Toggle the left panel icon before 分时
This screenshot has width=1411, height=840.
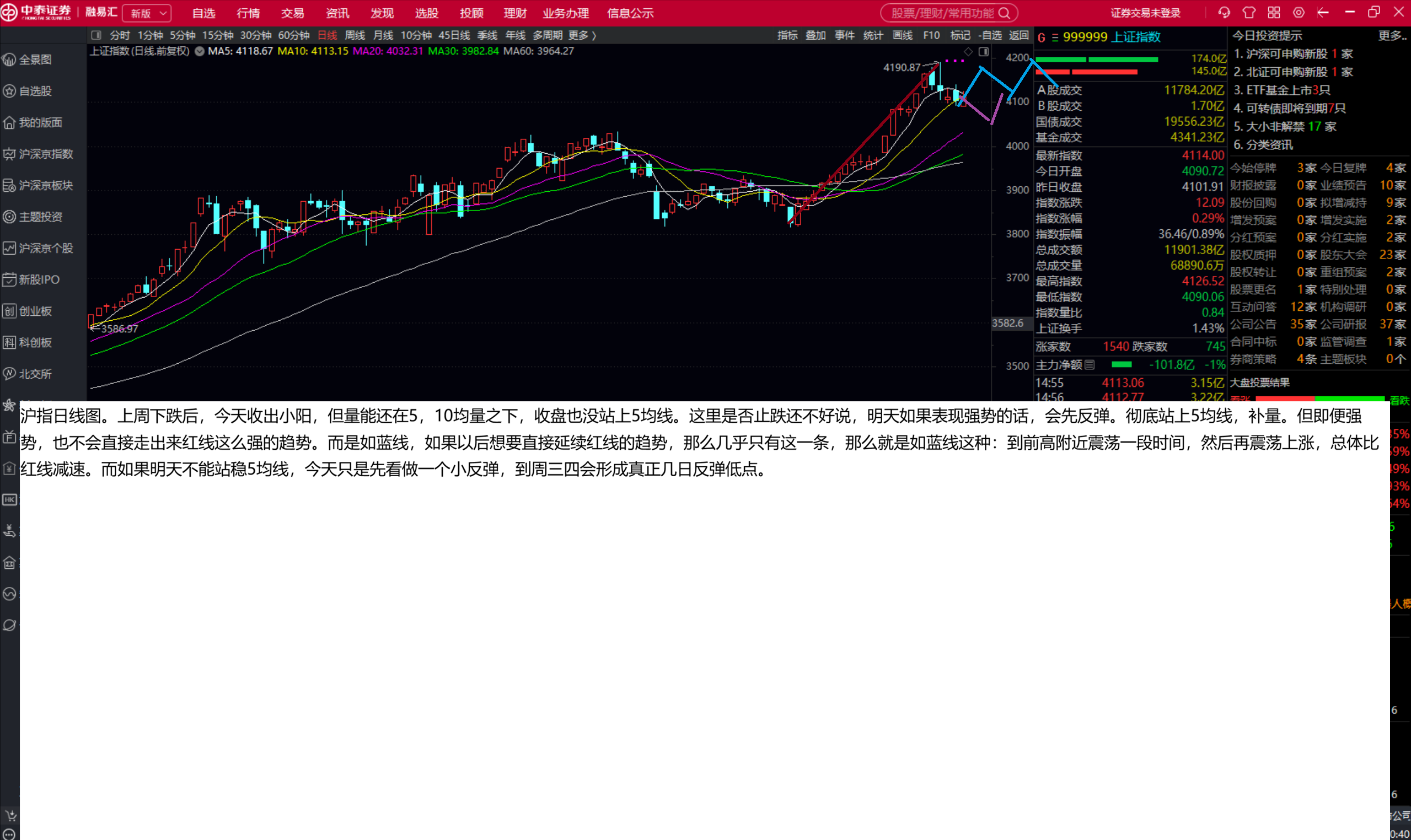[96, 35]
